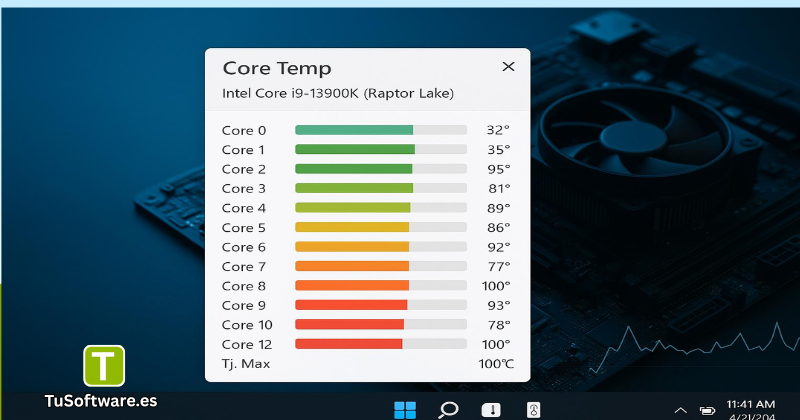Select the Core 6 label
This screenshot has width=800, height=420.
244,247
